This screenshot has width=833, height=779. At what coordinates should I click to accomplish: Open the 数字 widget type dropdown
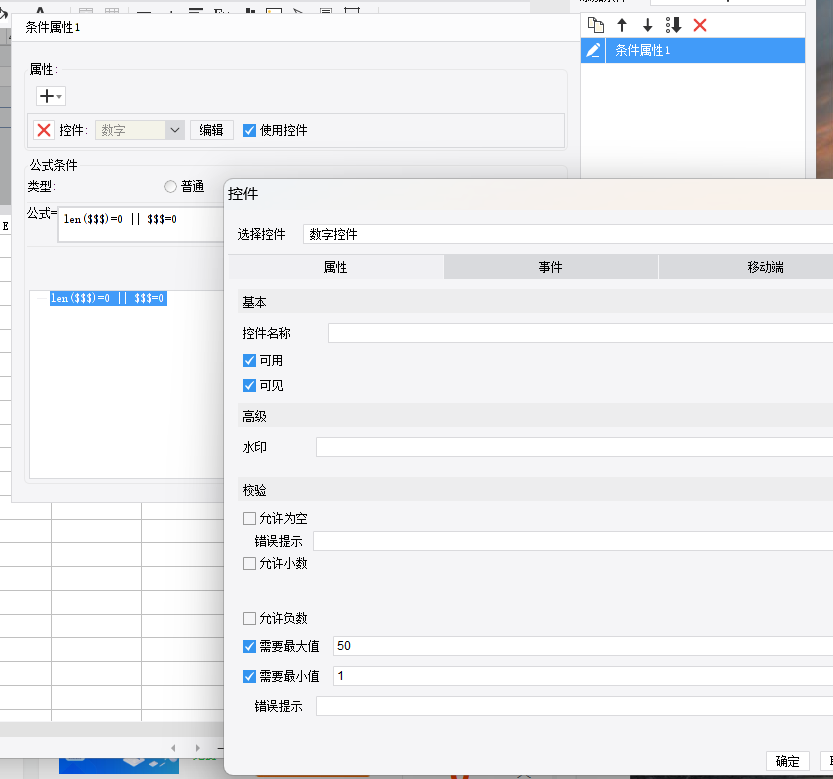(174, 130)
